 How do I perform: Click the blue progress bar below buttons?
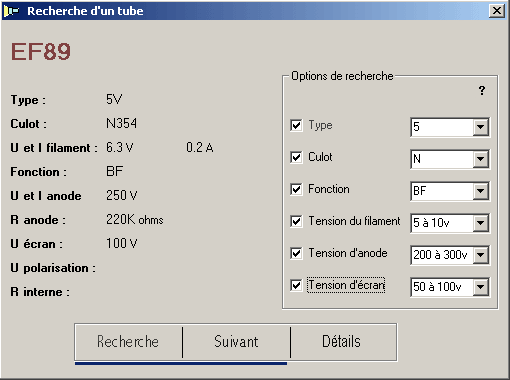(181, 363)
